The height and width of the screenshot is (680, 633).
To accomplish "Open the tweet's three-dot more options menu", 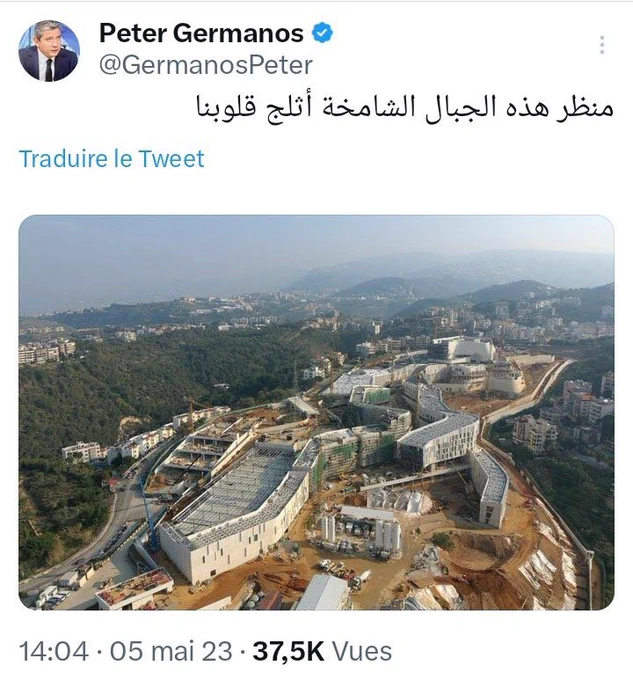I will coord(602,45).
